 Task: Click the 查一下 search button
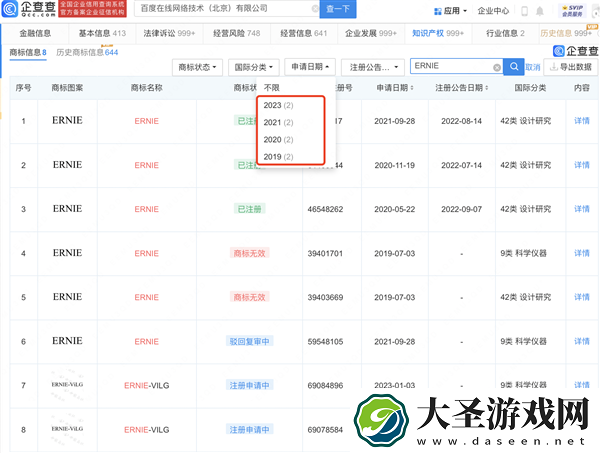click(338, 9)
